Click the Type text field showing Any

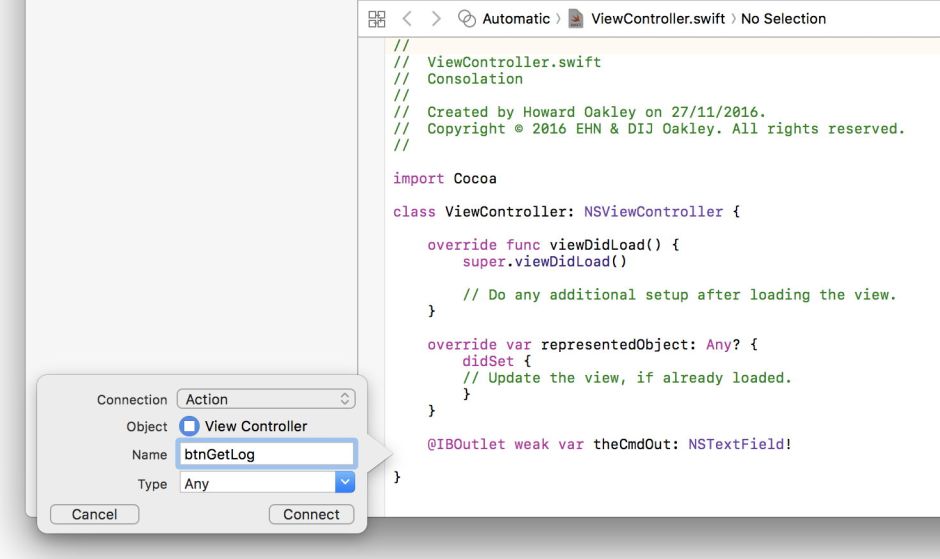(256, 483)
